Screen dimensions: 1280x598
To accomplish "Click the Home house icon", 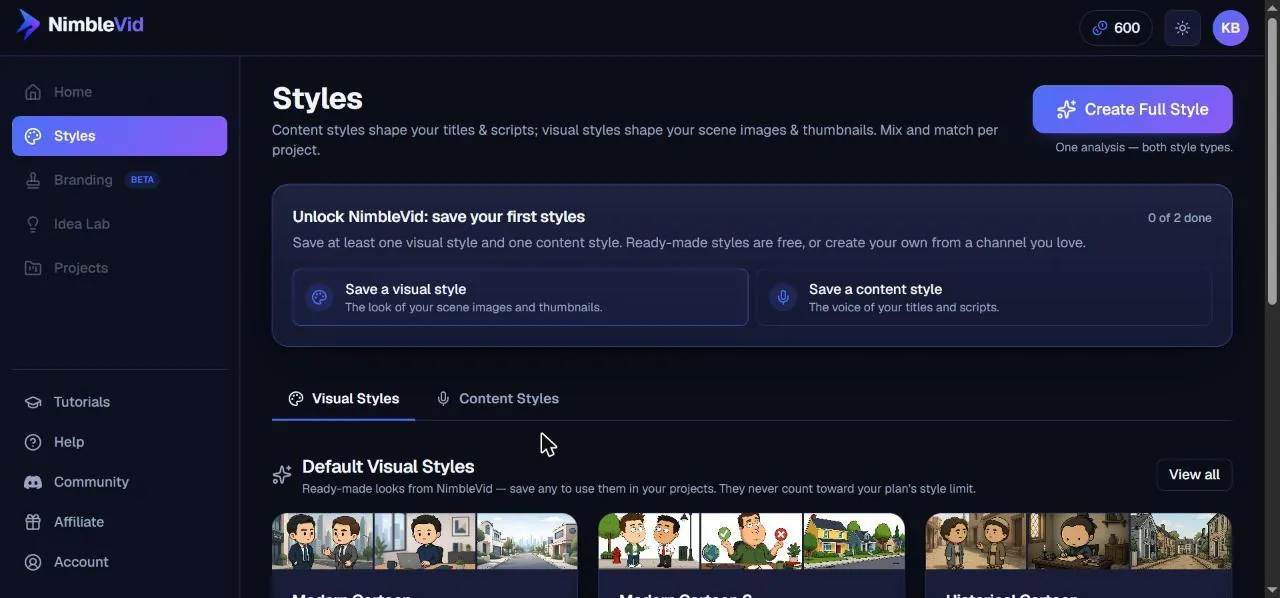I will coord(33,92).
